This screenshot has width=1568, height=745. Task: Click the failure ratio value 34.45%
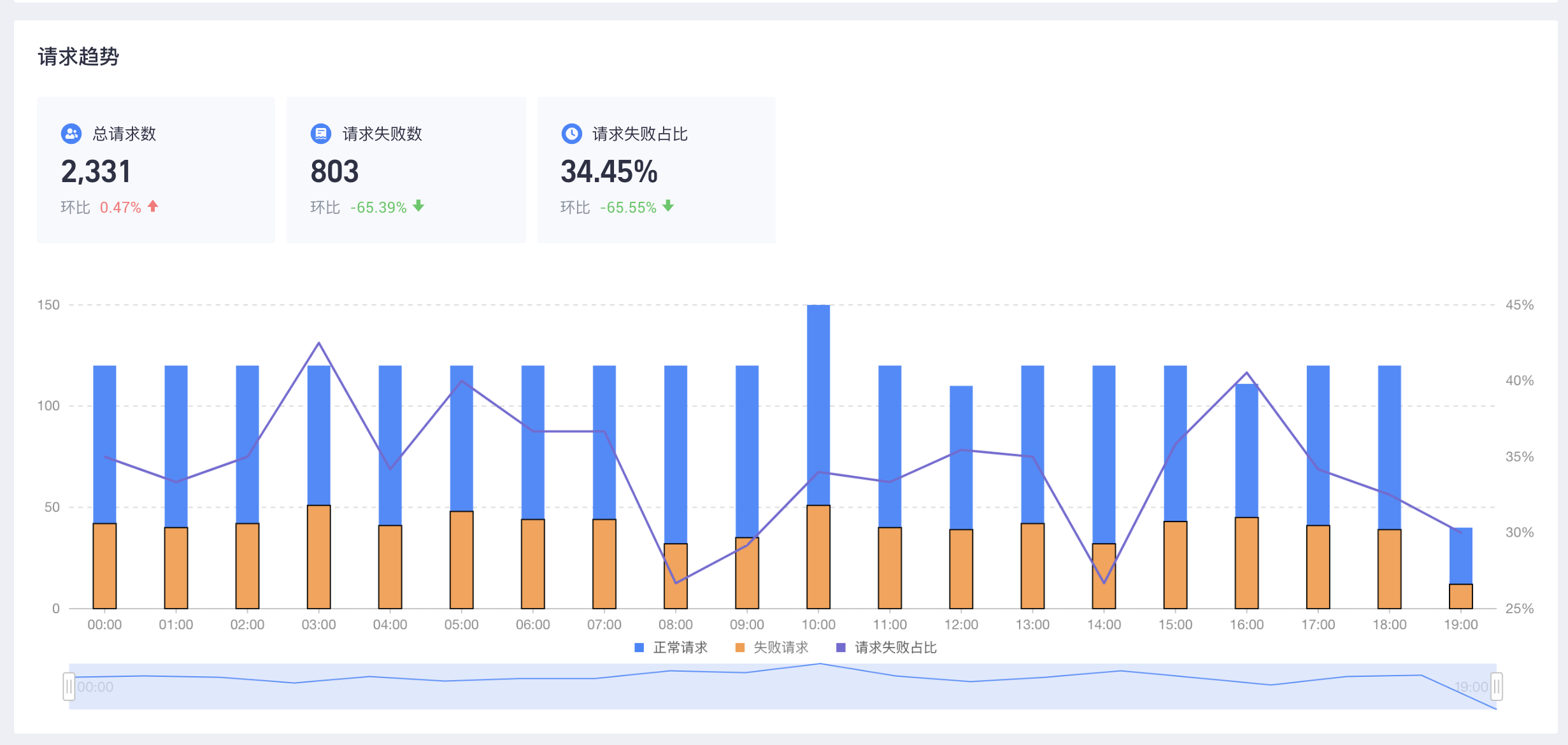609,171
